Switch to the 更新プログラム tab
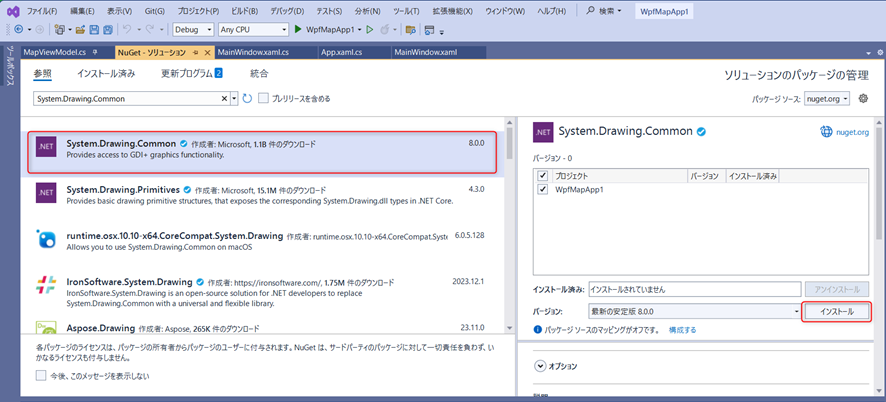 point(192,74)
